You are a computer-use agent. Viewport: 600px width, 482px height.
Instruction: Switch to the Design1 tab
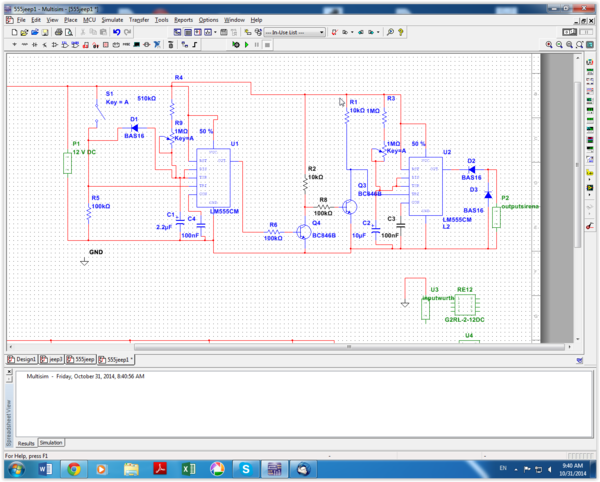tap(22, 360)
